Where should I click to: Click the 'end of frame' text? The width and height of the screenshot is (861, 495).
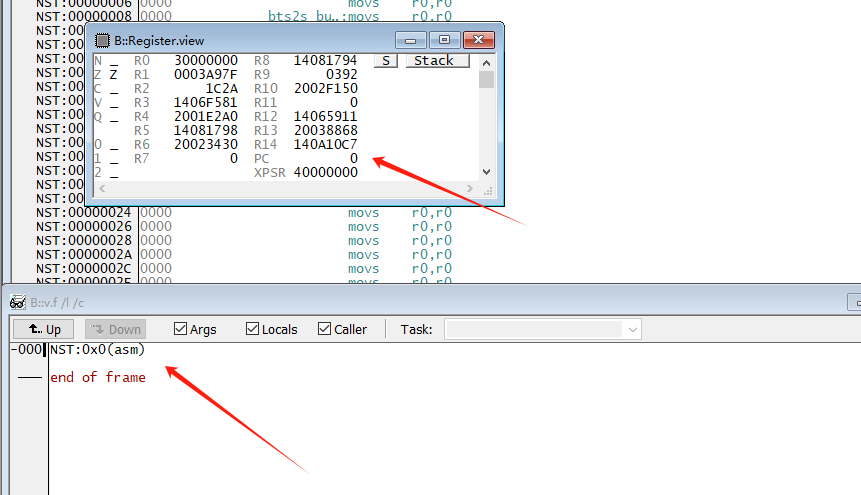point(98,377)
